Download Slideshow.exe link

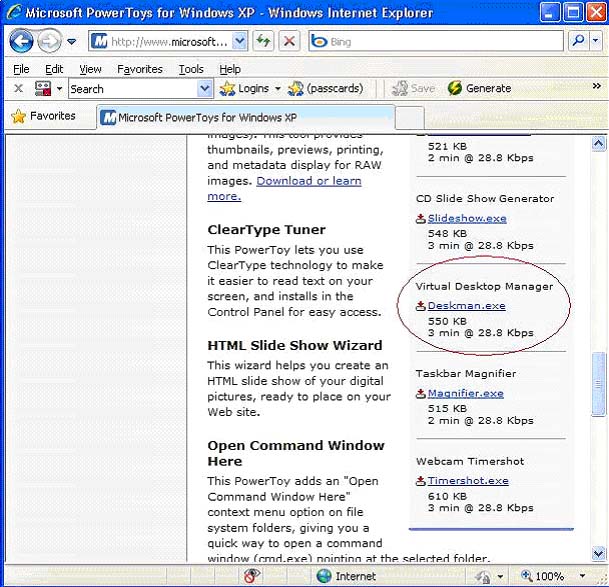tap(467, 218)
